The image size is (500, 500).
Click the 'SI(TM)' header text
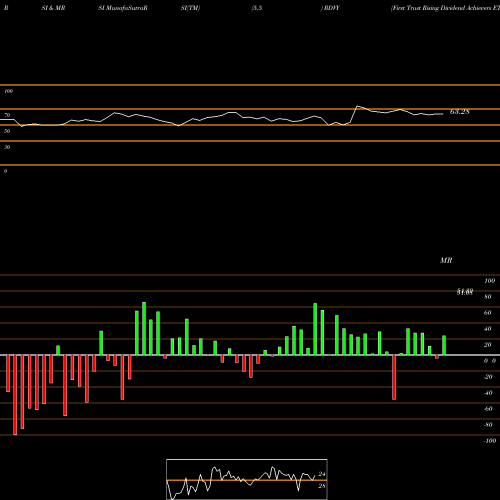point(190,8)
